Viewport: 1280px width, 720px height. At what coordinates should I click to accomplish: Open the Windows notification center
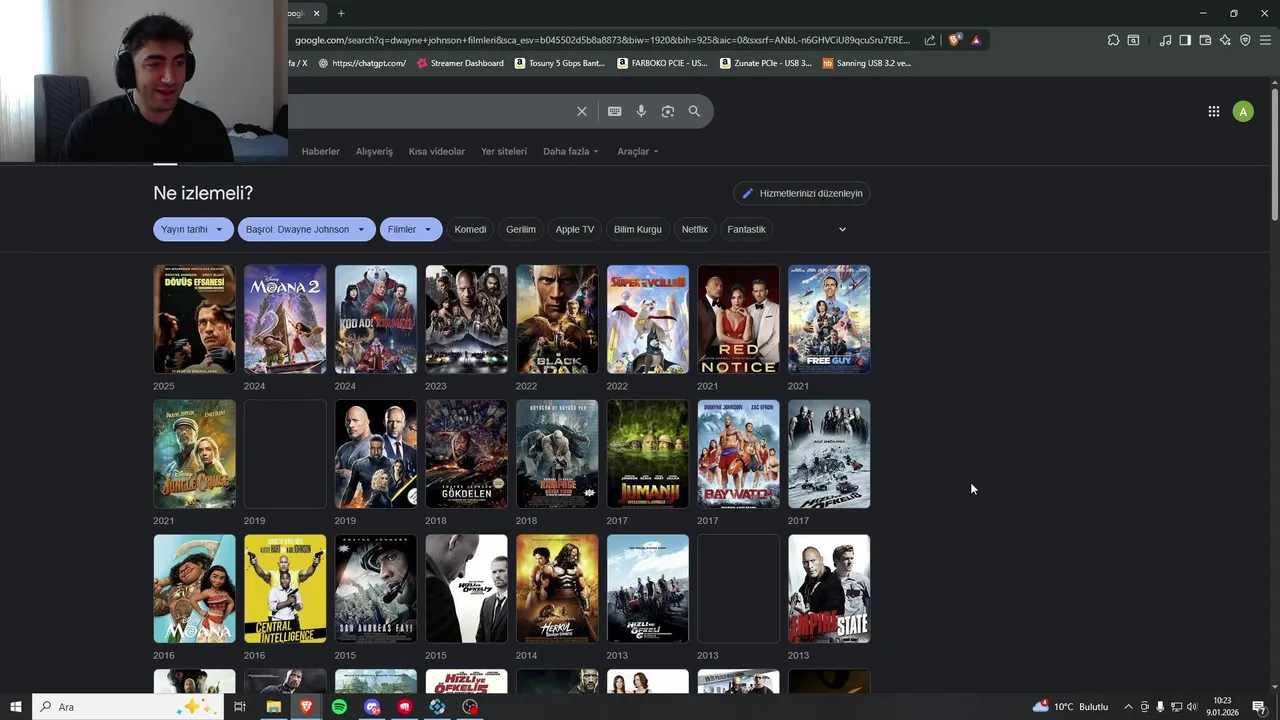pyautogui.click(x=1259, y=707)
